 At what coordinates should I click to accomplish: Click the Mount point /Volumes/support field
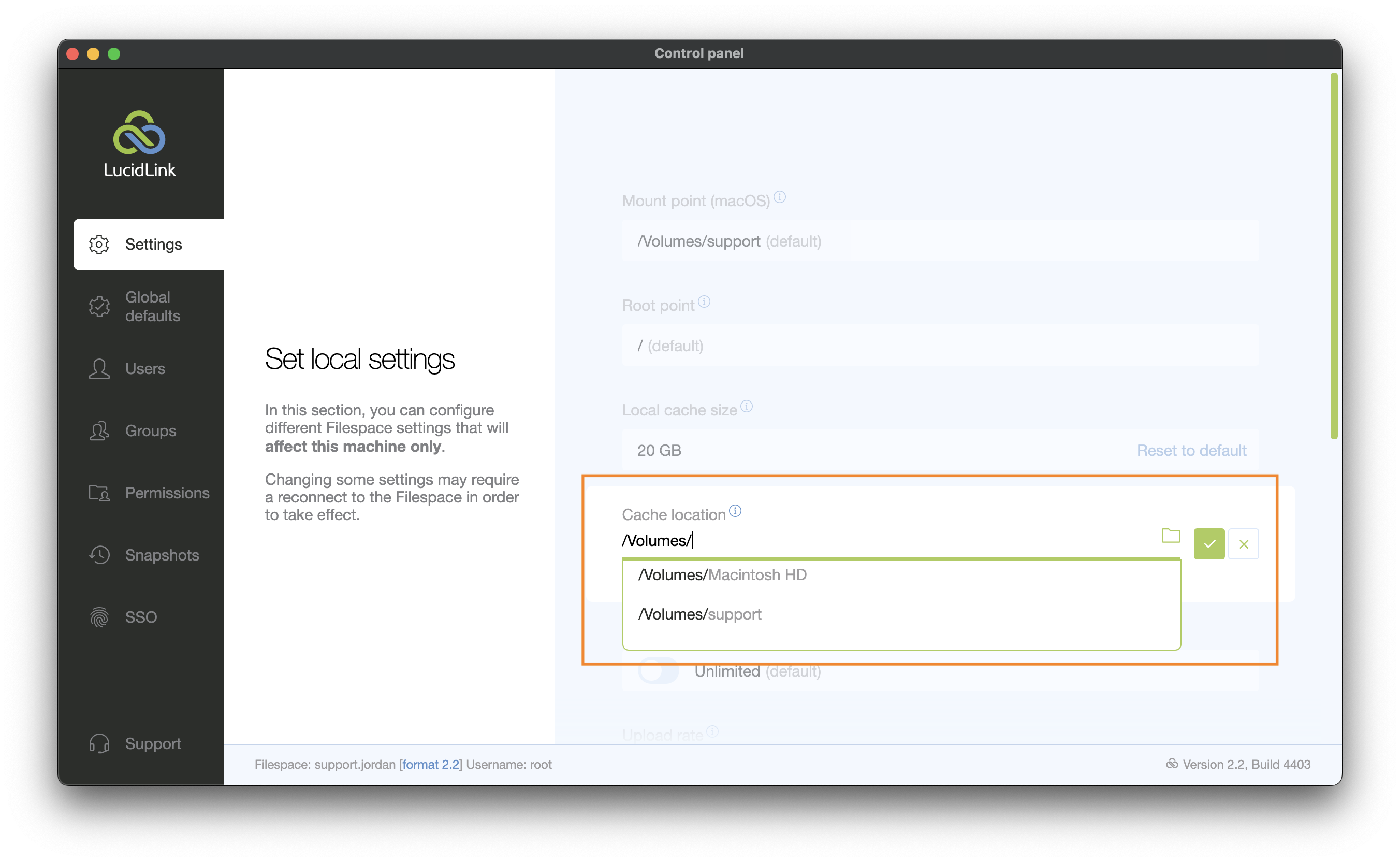941,241
